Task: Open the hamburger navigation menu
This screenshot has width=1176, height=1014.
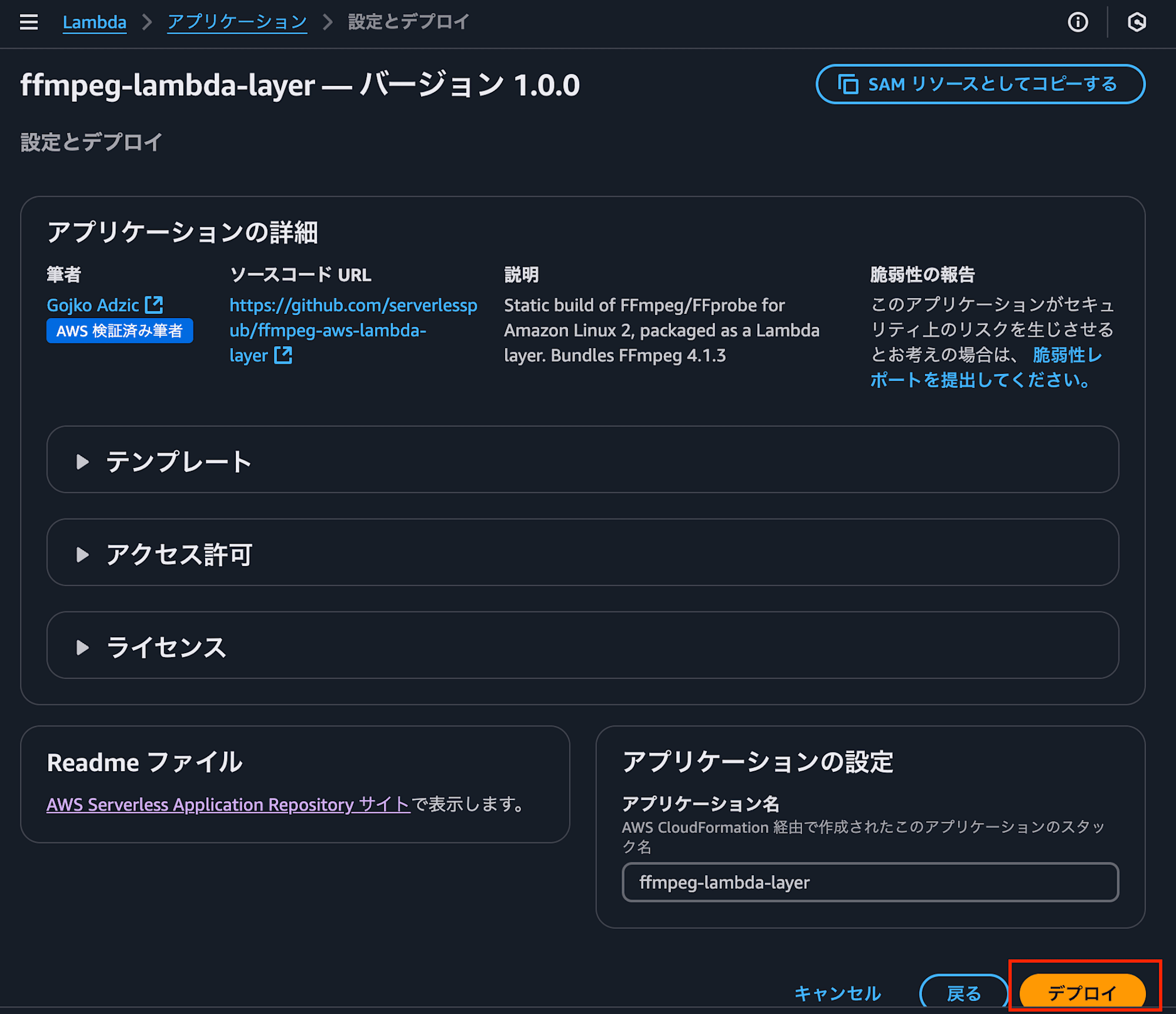Action: click(28, 22)
